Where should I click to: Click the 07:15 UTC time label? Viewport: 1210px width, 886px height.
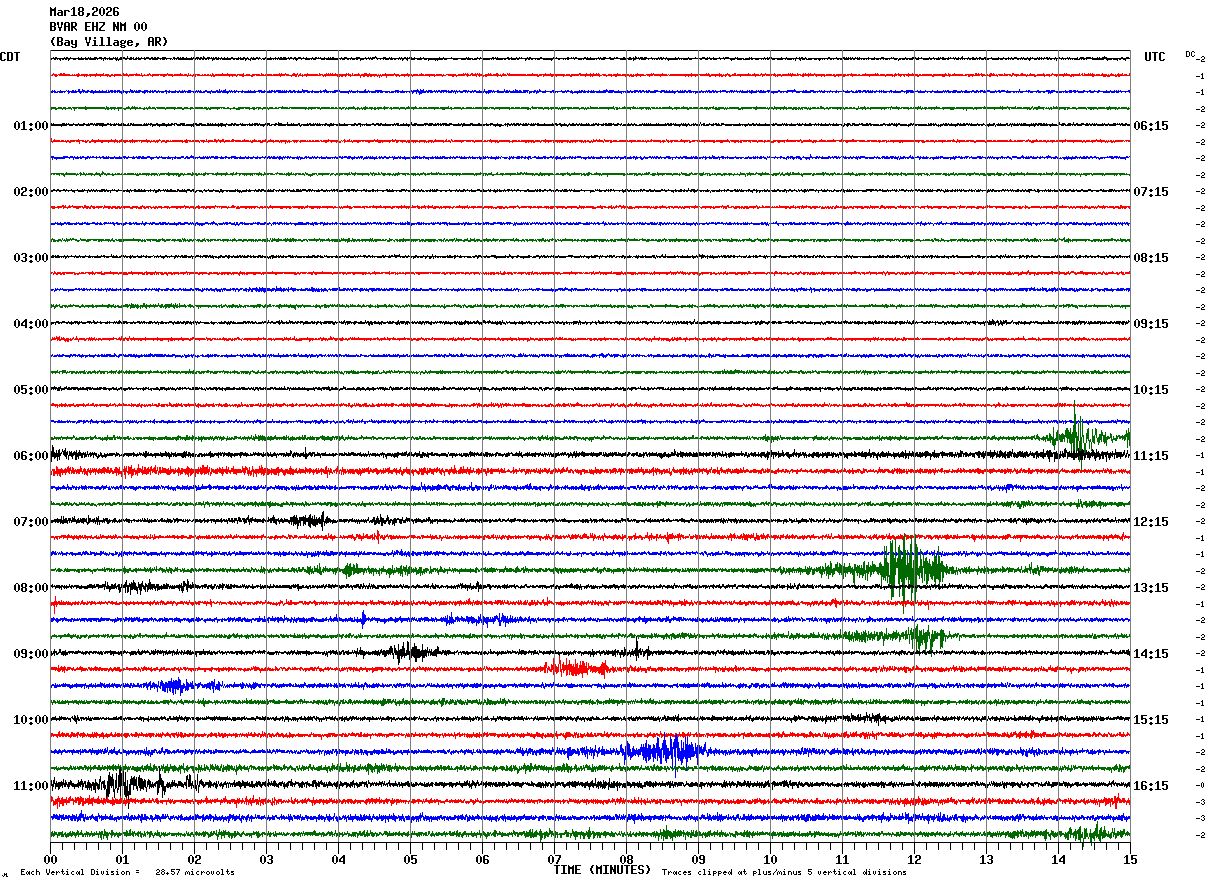1151,192
